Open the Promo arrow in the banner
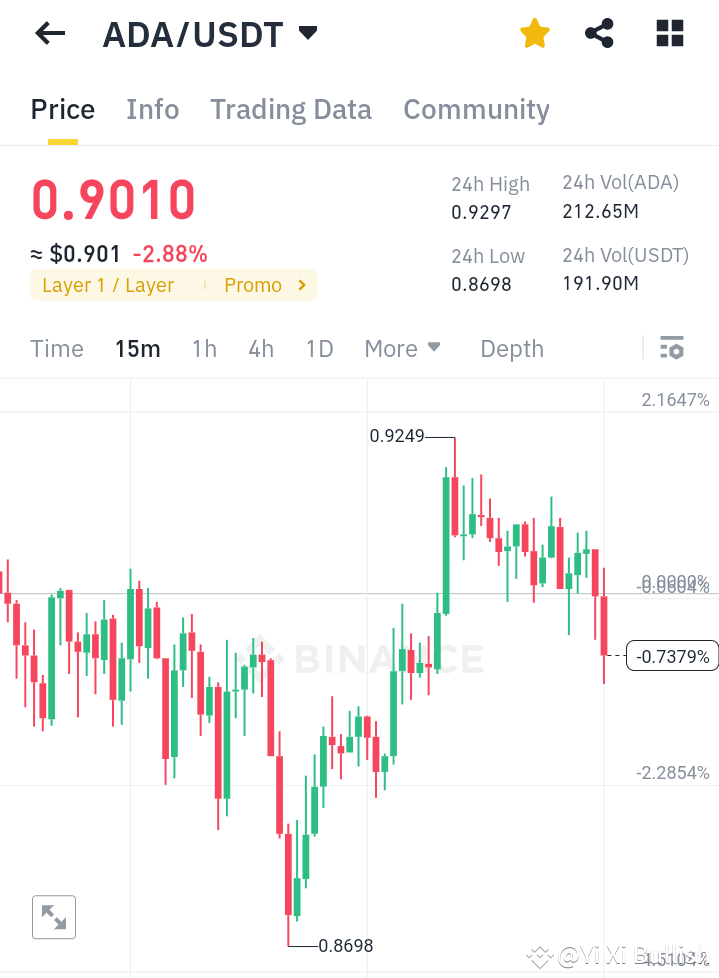The height and width of the screenshot is (978, 719). point(300,285)
